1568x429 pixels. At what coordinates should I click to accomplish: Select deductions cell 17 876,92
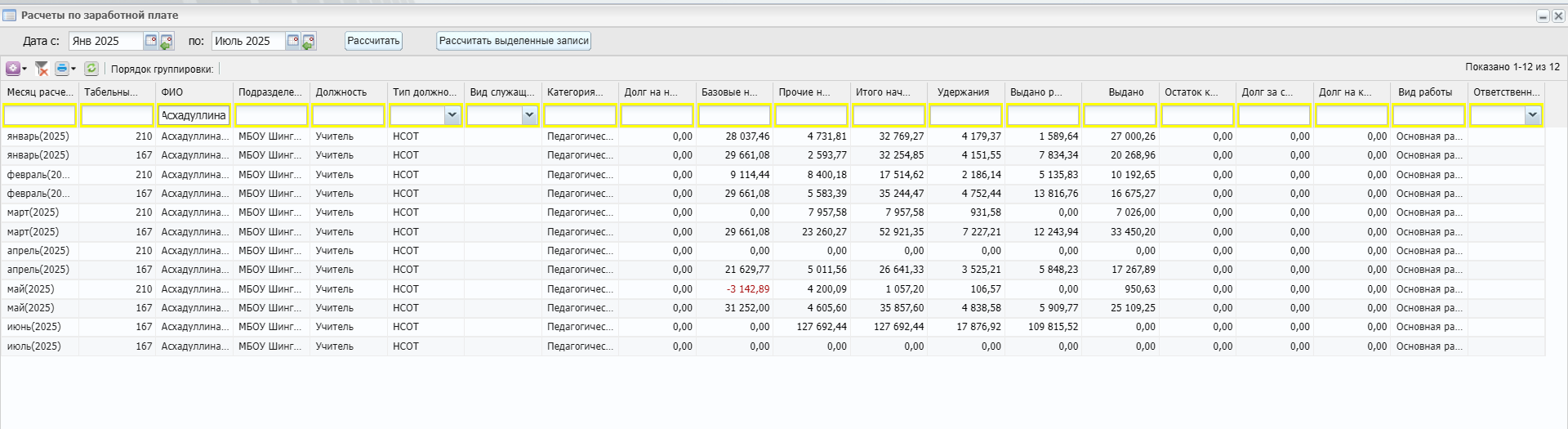(x=966, y=327)
